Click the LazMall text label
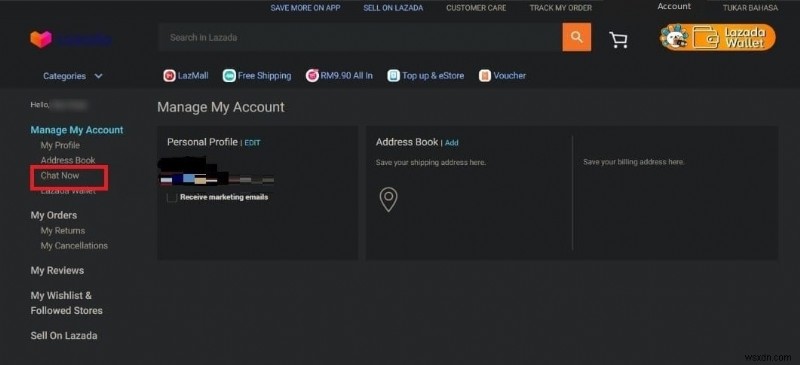 193,76
